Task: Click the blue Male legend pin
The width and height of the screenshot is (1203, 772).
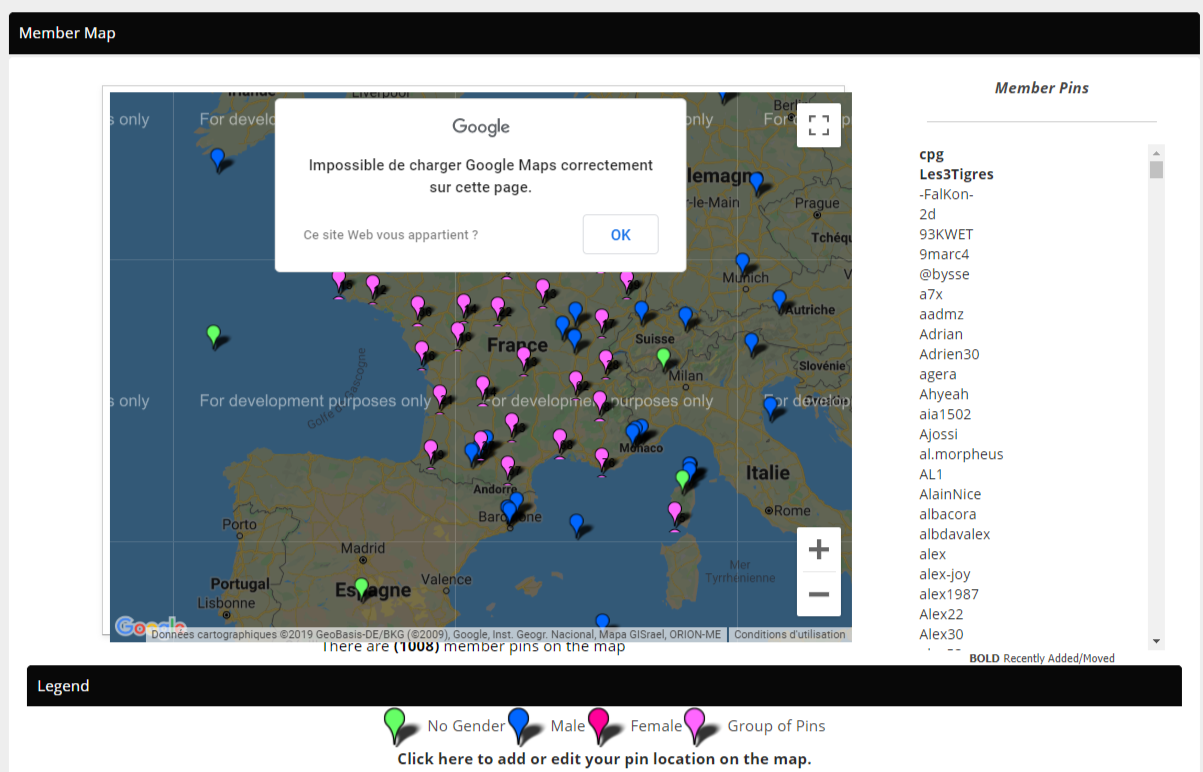Action: (x=519, y=724)
